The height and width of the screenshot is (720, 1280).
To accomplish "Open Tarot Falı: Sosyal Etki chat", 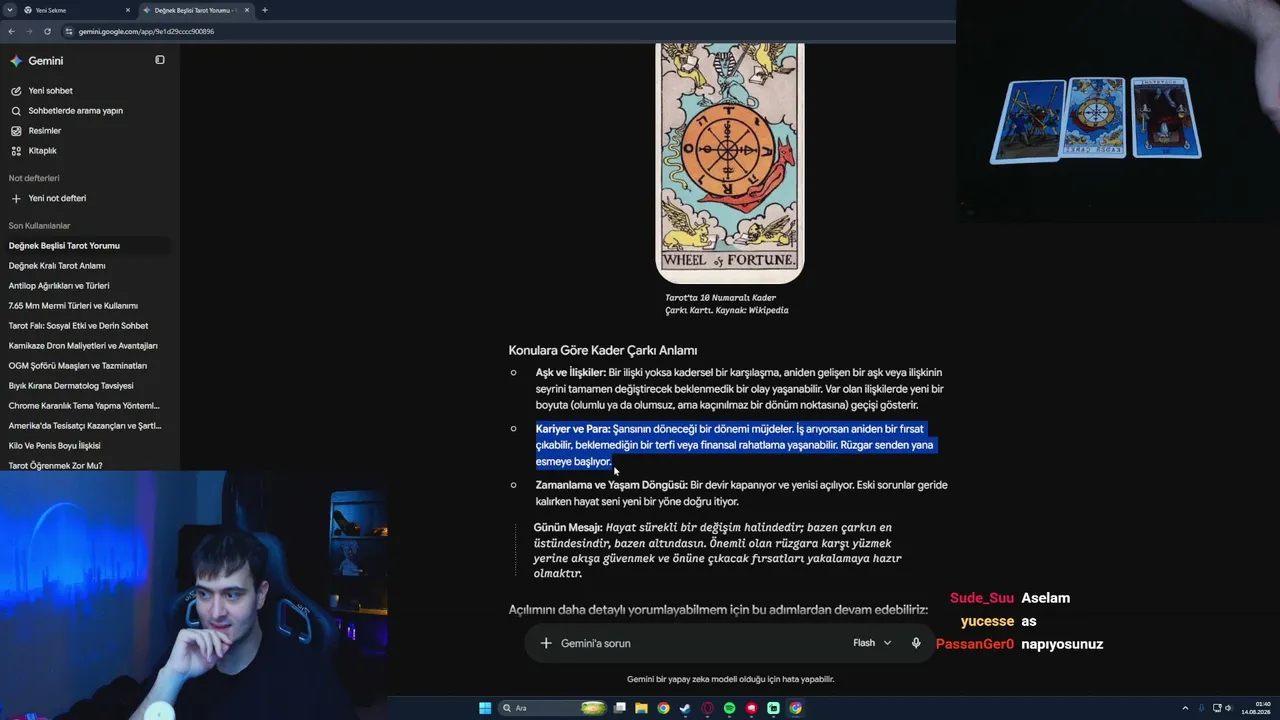I will (x=78, y=326).
